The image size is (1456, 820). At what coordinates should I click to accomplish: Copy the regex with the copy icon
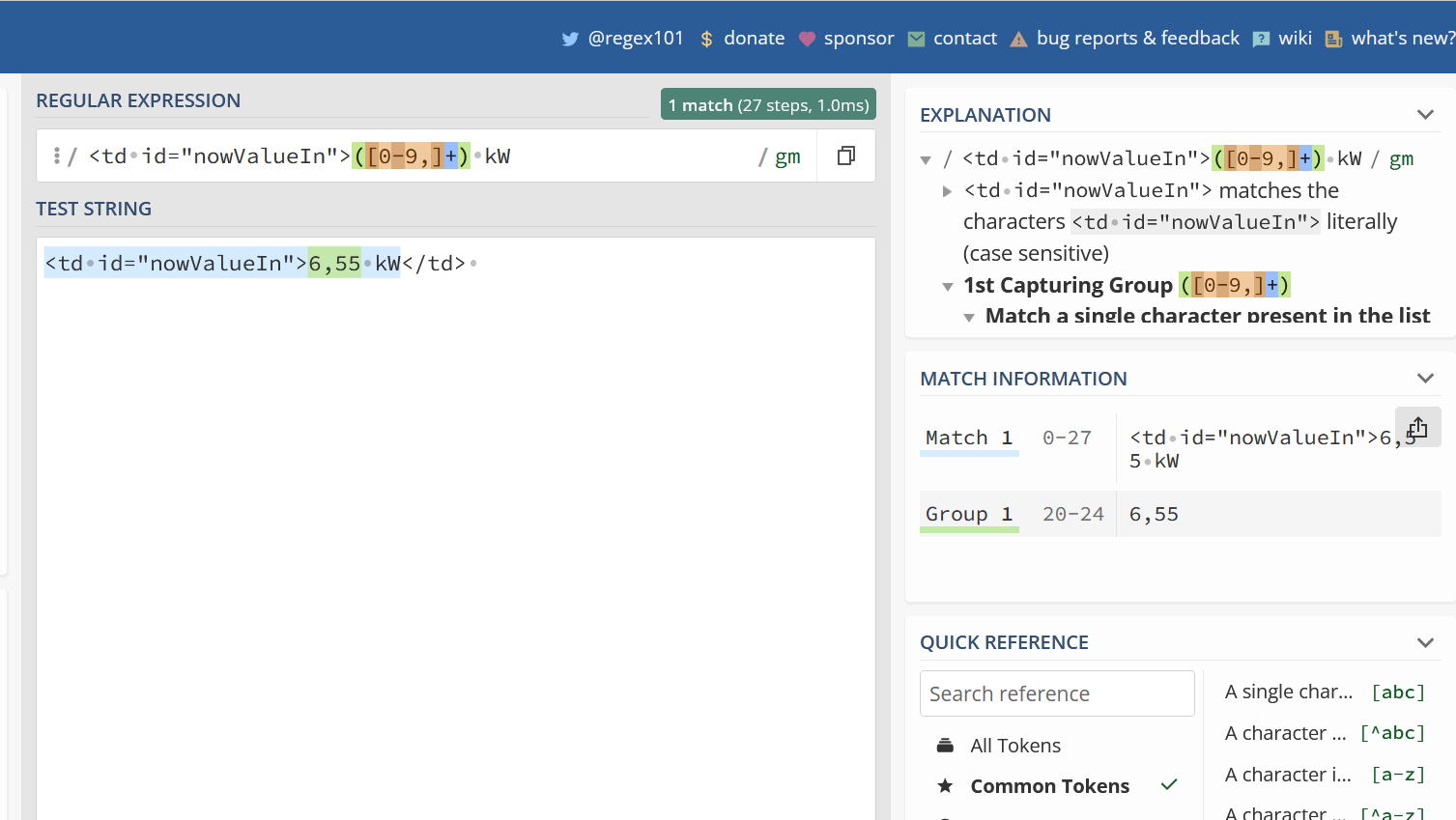(846, 156)
